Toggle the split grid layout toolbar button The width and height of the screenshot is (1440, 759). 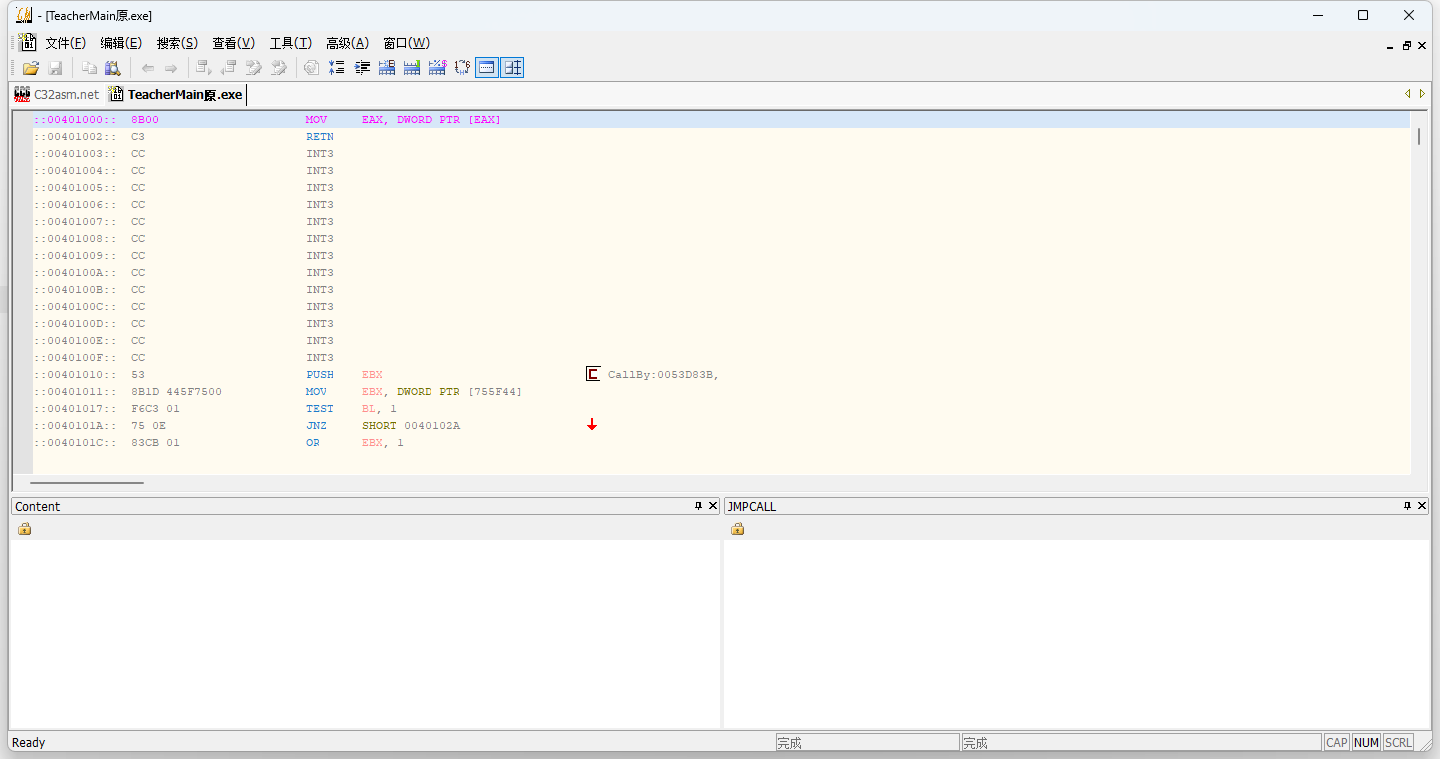(512, 68)
